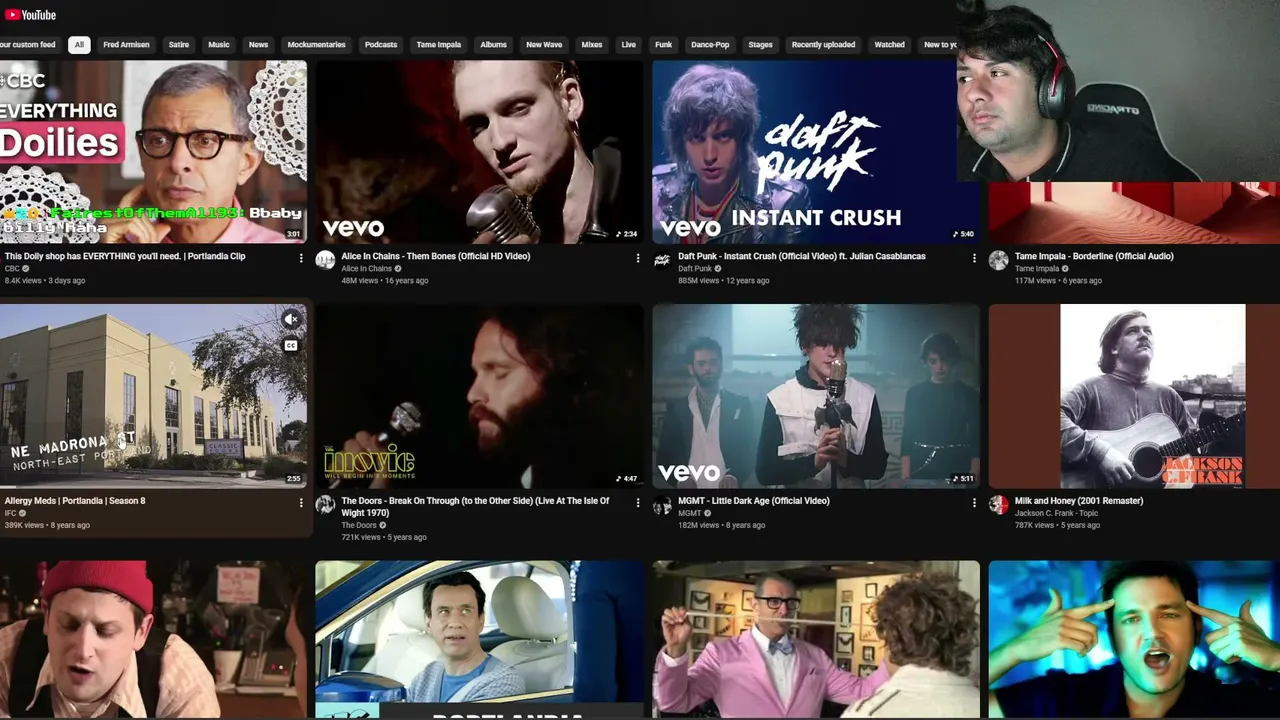Image resolution: width=1280 pixels, height=720 pixels.
Task: Mute the Allergy Meds preview audio
Action: click(291, 320)
